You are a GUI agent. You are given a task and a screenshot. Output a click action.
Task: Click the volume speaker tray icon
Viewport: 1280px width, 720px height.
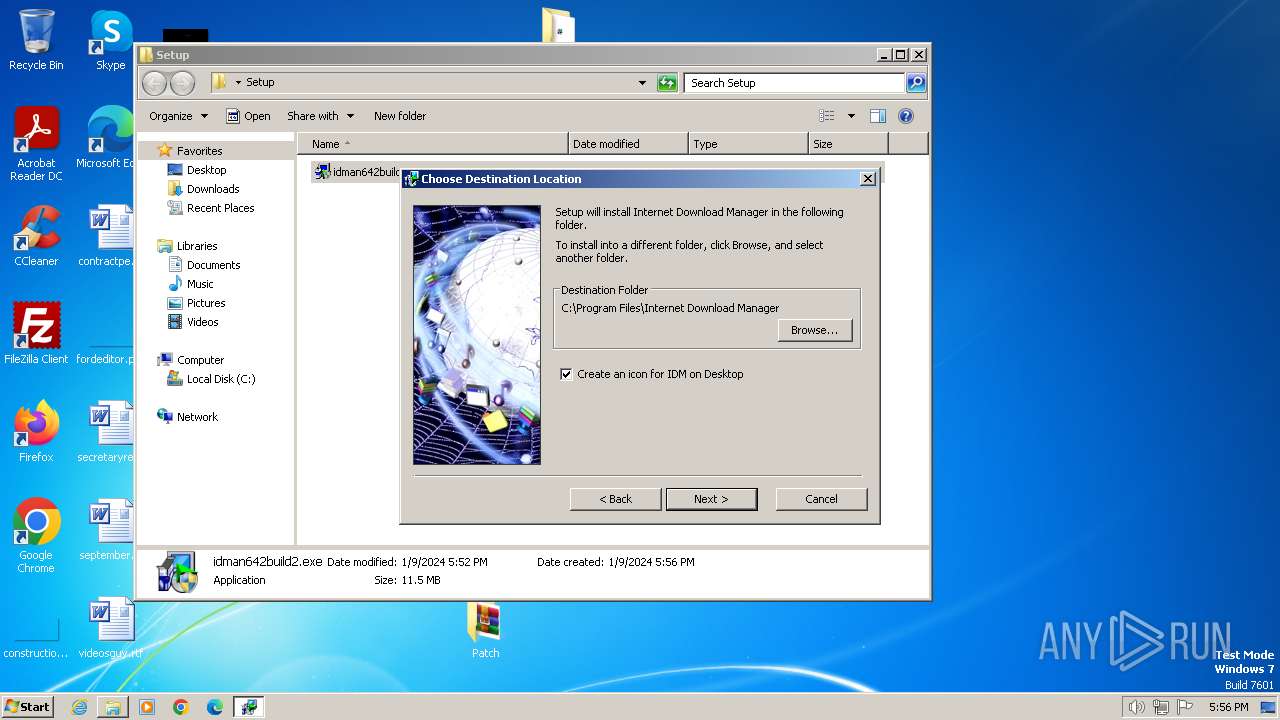coord(1136,707)
